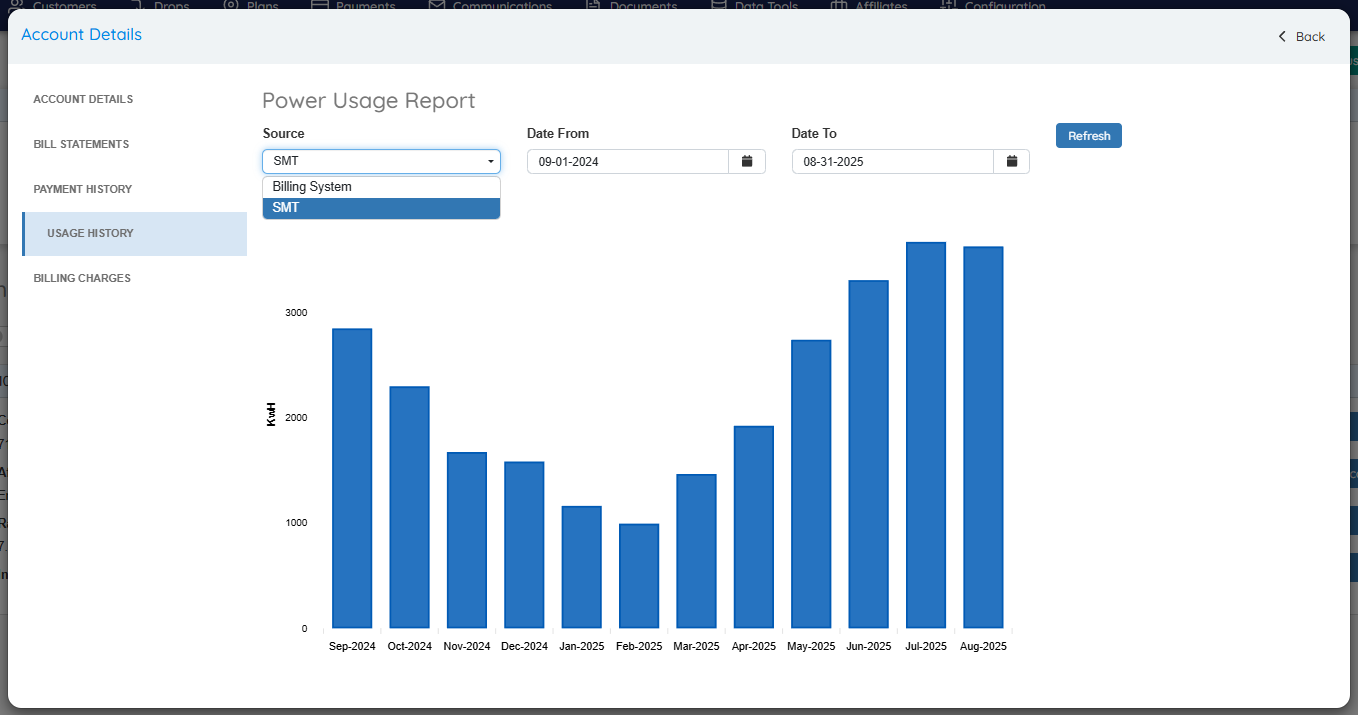Go to Payment History tab
The image size is (1358, 715).
click(82, 189)
